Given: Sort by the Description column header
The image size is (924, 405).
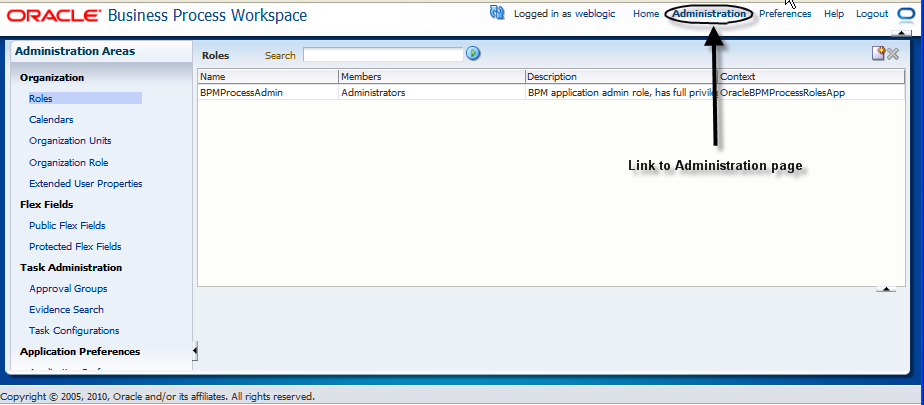Looking at the screenshot, I should 621,77.
